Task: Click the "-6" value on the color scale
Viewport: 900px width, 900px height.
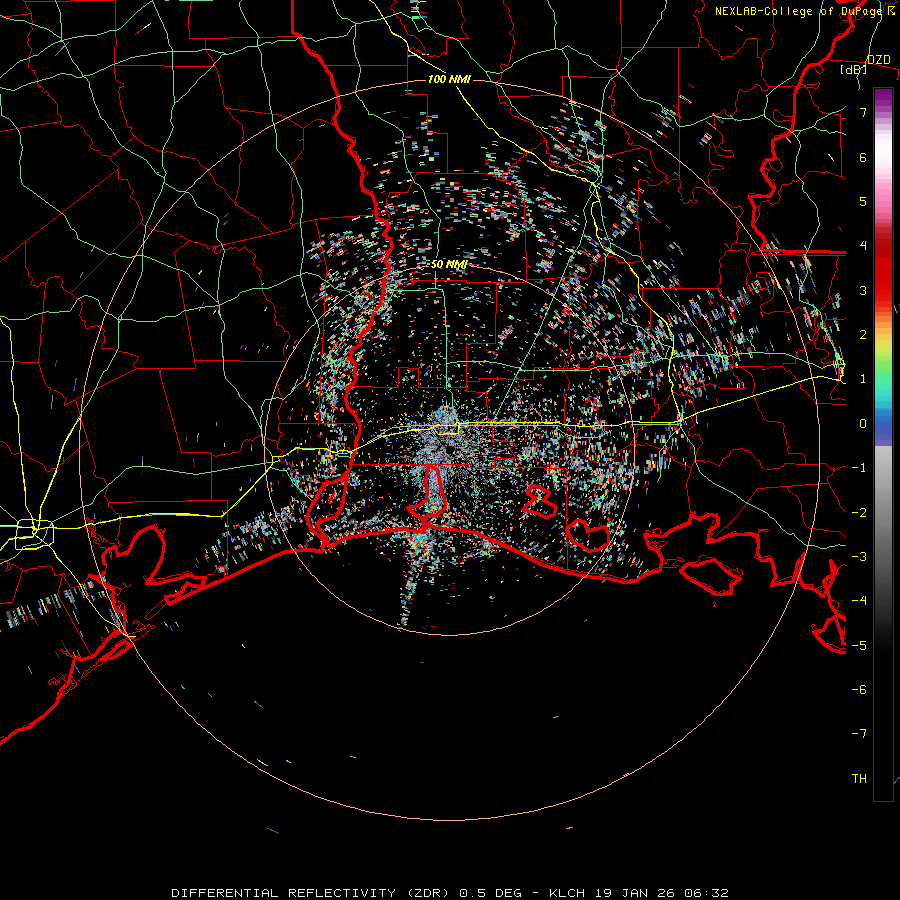Action: [x=859, y=690]
